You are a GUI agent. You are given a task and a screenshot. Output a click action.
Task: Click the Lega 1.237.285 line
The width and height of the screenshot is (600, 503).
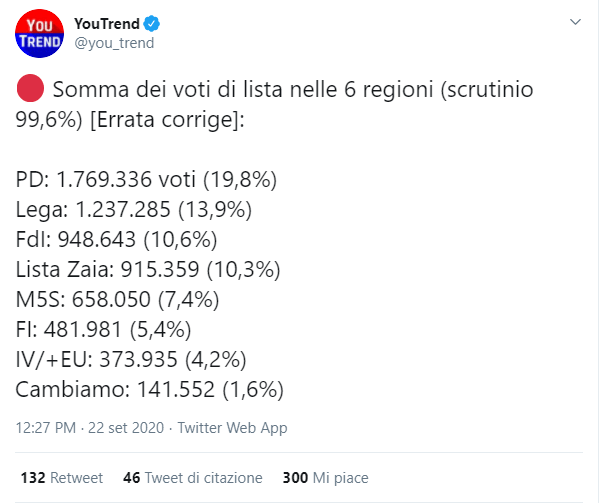(134, 210)
